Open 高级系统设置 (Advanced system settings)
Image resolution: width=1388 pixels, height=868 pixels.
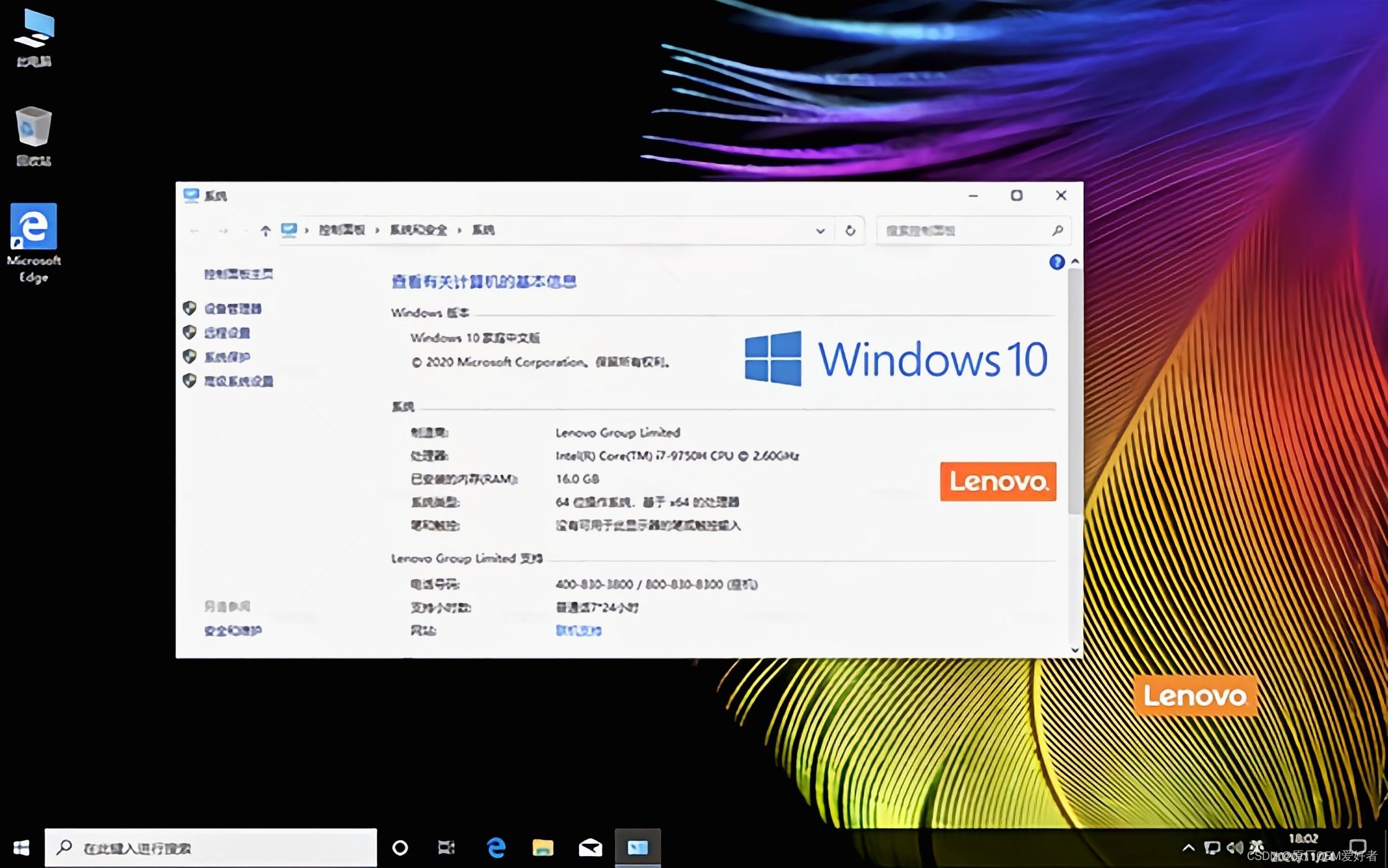(x=238, y=381)
